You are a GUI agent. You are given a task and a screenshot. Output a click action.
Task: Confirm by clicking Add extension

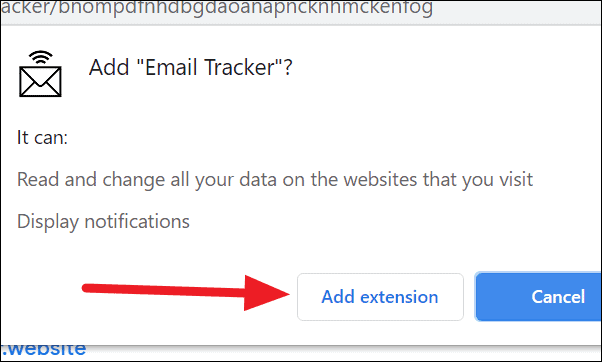tap(380, 297)
